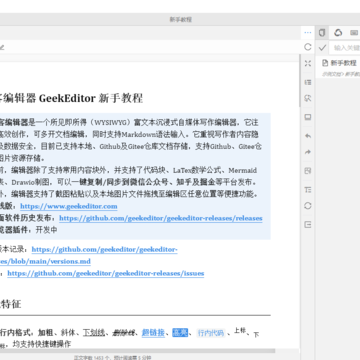Click the edit pencil icon at top left
The height and width of the screenshot is (360, 360).
(2, 48)
